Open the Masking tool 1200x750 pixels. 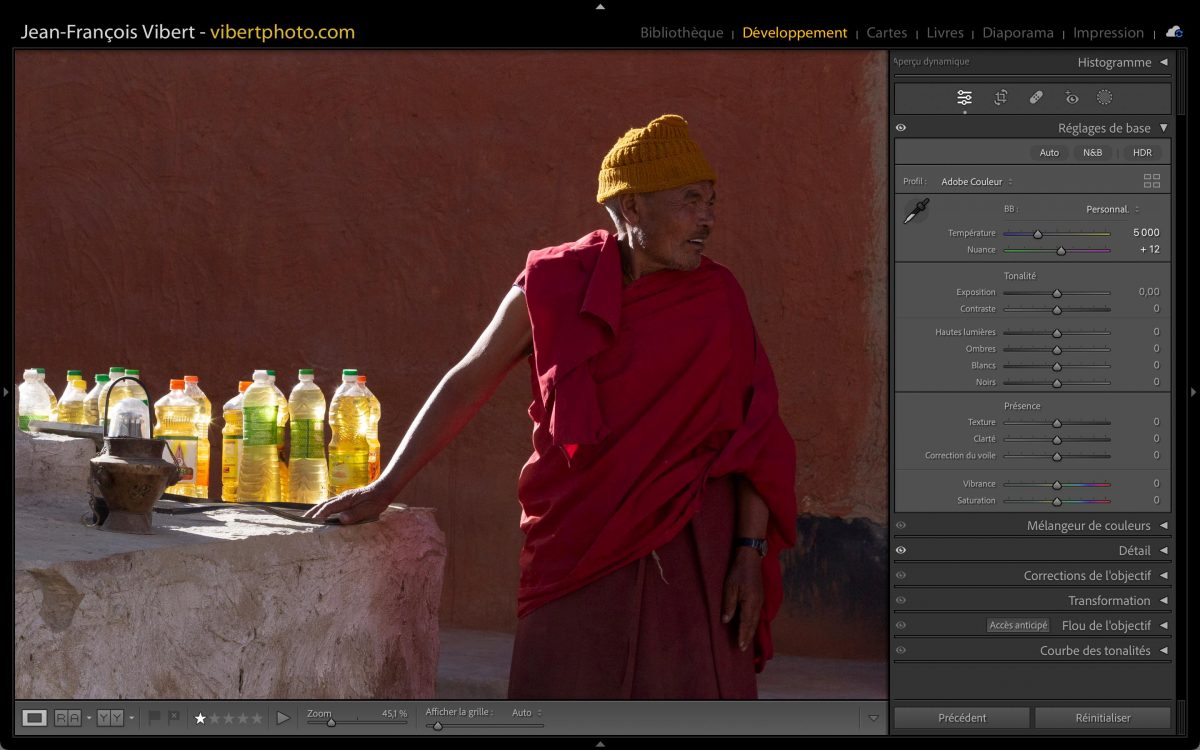tap(1104, 97)
